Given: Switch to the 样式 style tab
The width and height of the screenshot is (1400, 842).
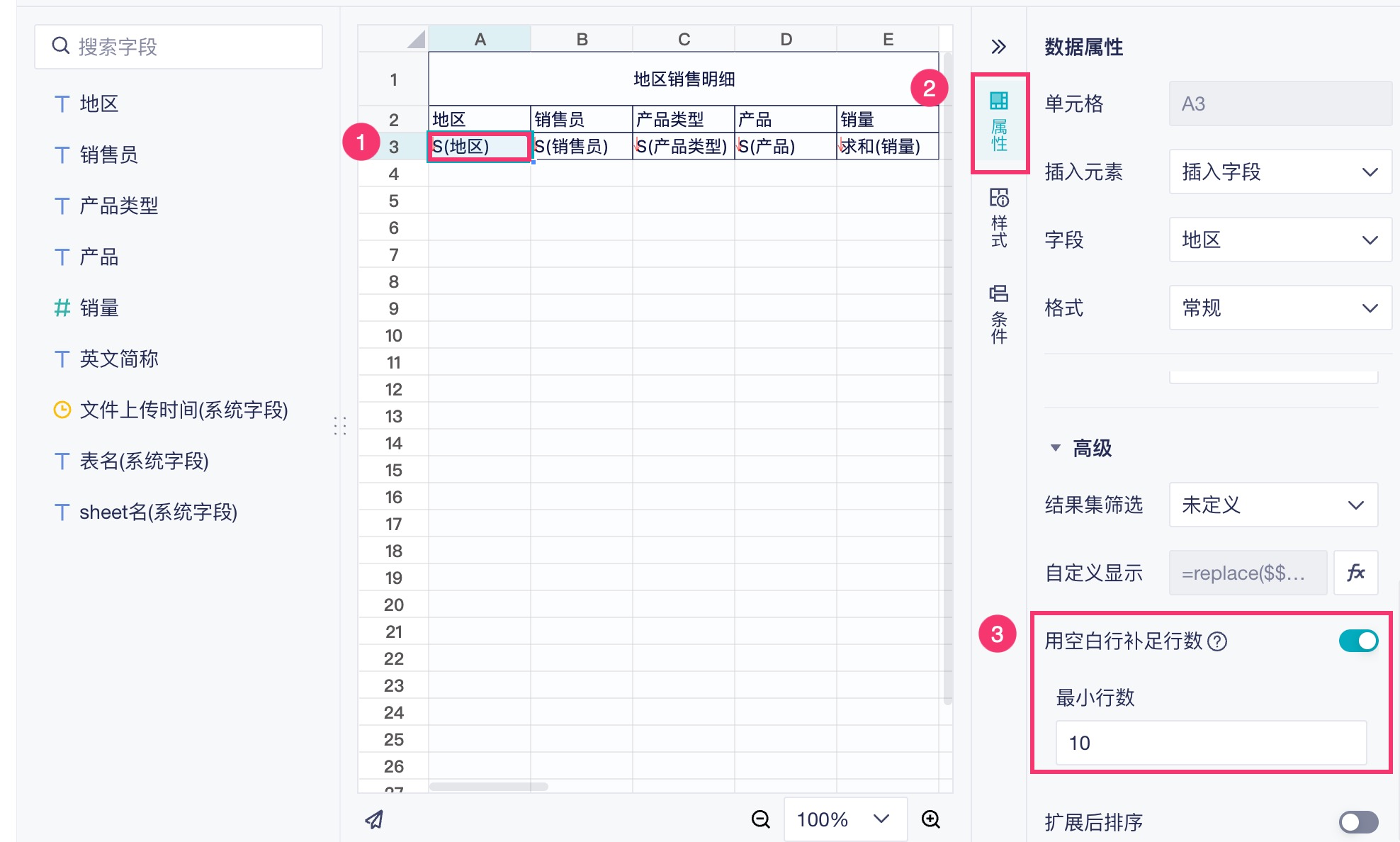Looking at the screenshot, I should [x=999, y=217].
